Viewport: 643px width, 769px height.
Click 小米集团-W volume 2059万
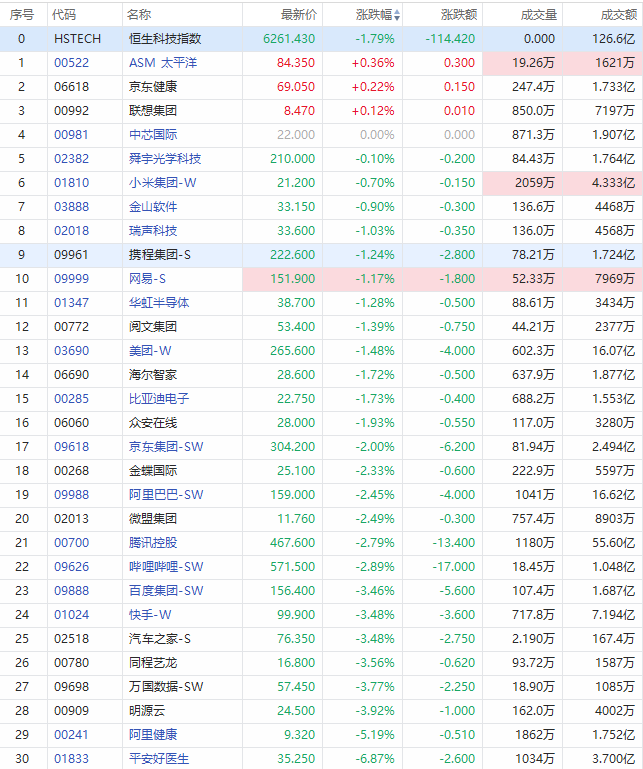point(535,183)
